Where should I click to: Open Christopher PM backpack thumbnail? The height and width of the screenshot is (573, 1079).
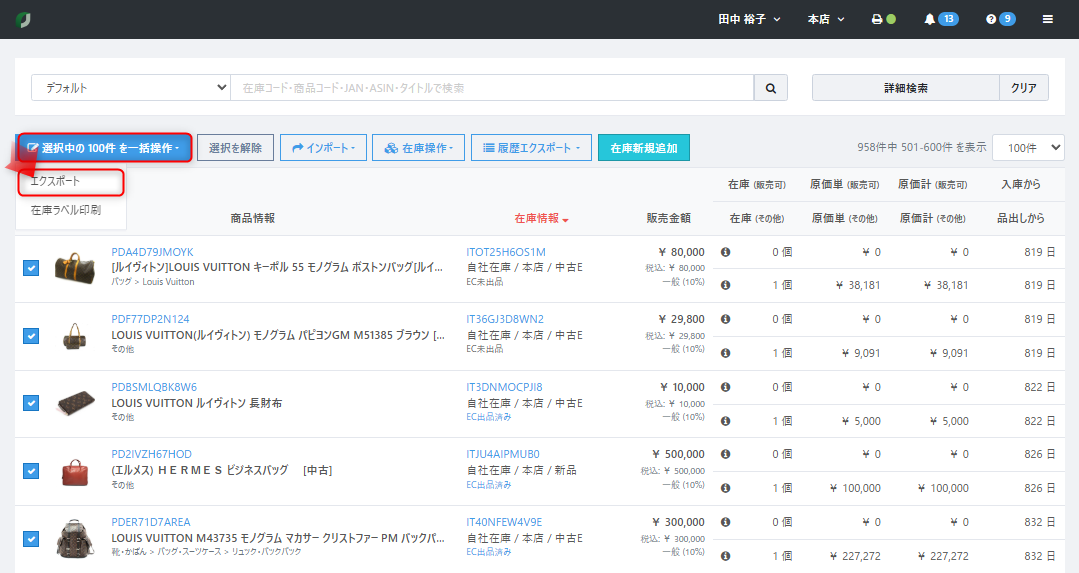[x=75, y=539]
